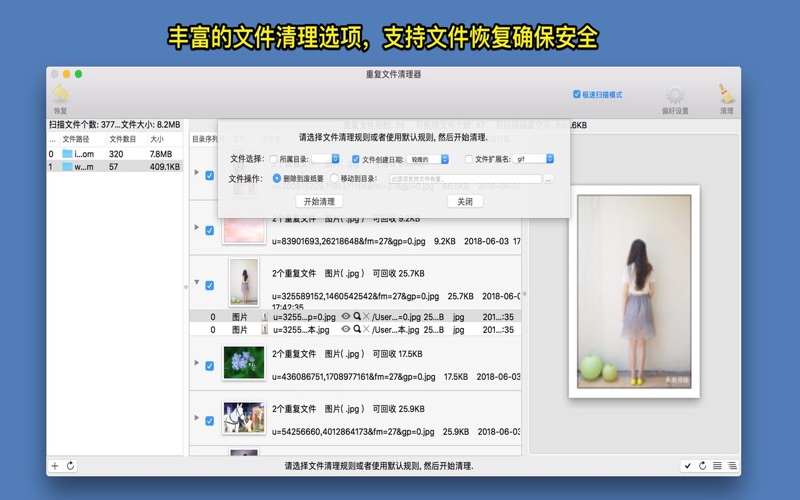Remove u=3255...p=0.jpg with X icon
800x500 pixels.
tap(366, 316)
